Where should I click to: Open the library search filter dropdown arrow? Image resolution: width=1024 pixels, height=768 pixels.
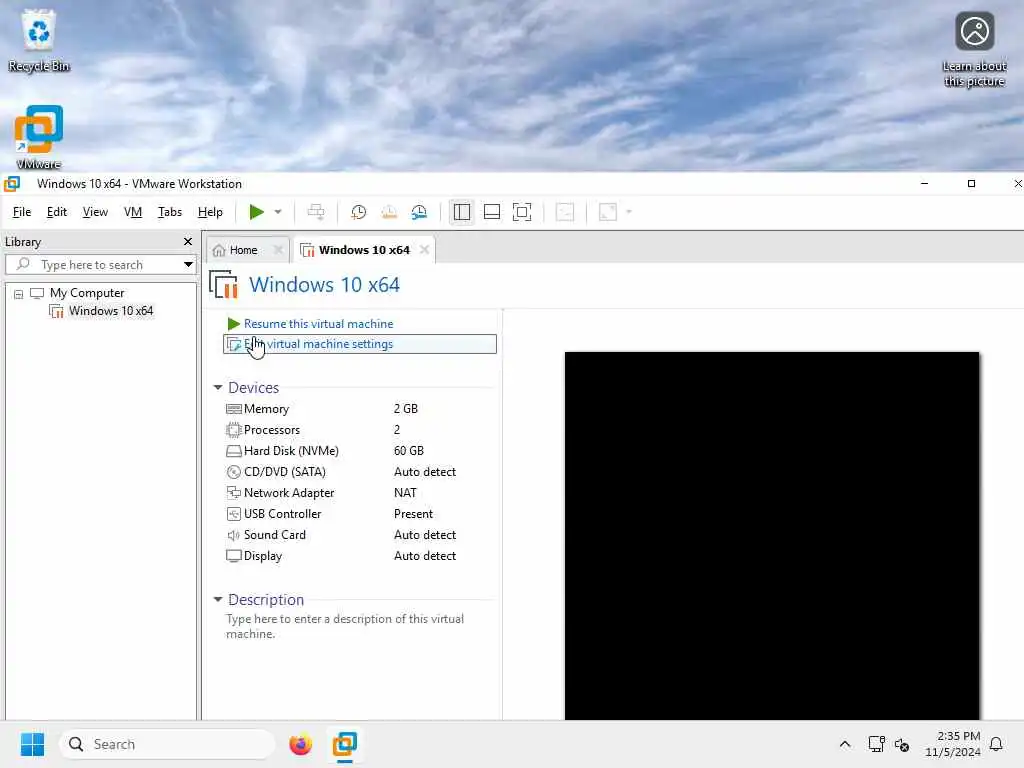pyautogui.click(x=188, y=264)
